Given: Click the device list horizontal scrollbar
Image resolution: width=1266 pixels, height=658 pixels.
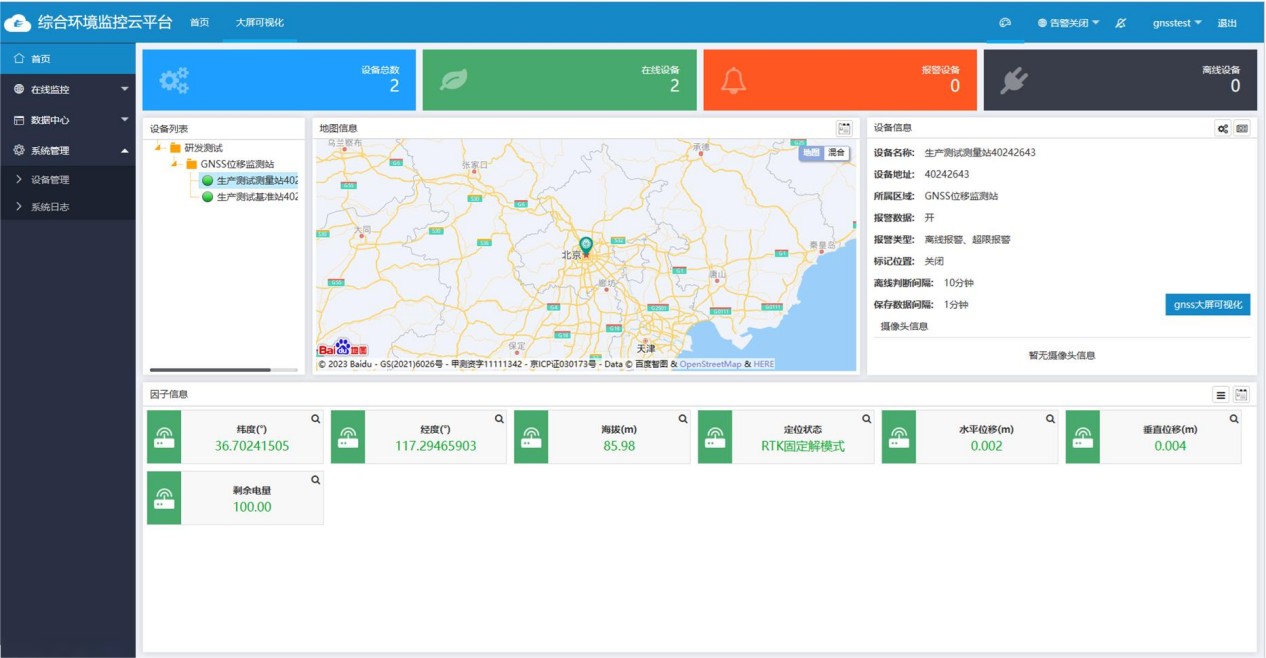Looking at the screenshot, I should coord(210,370).
